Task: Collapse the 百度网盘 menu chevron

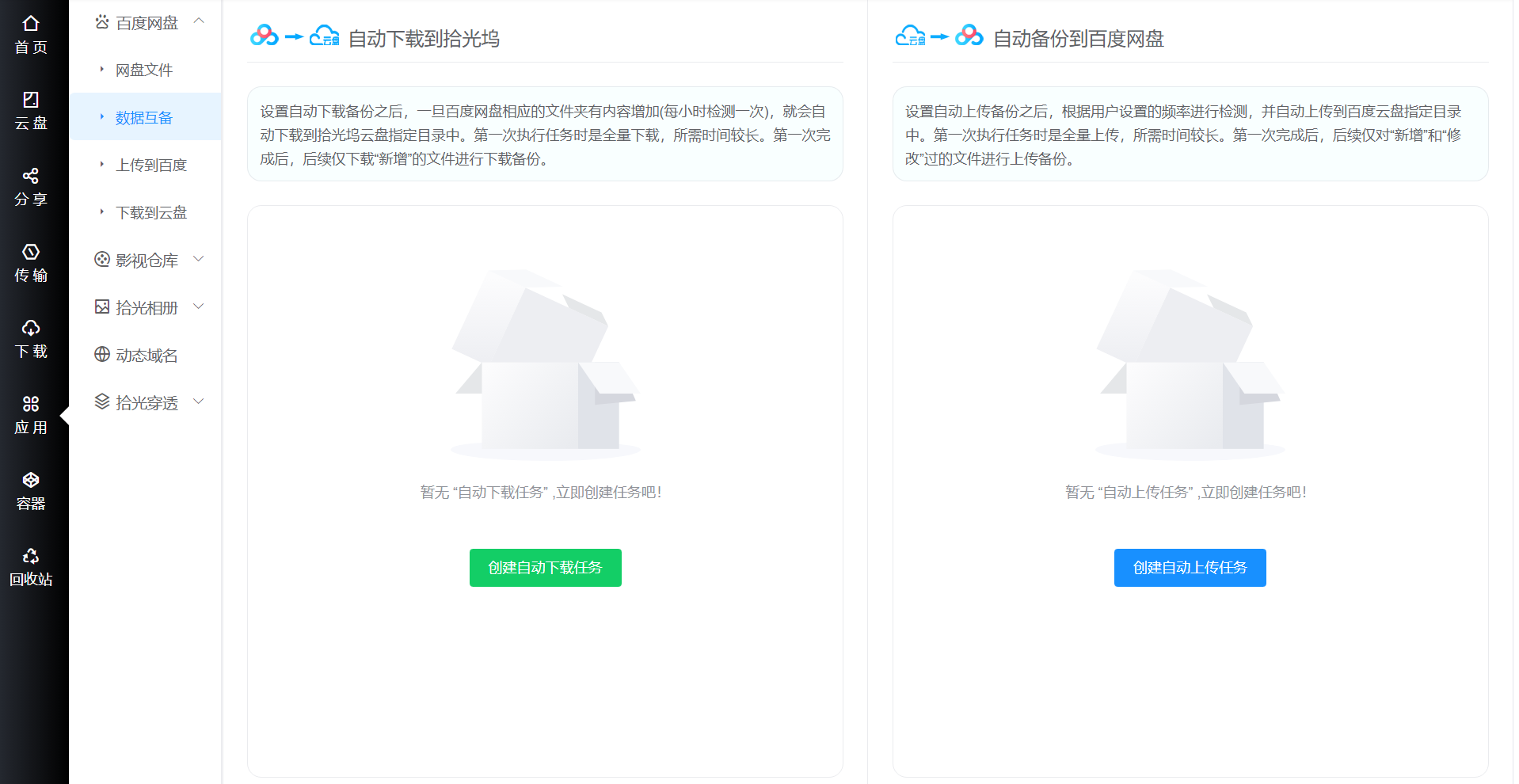Action: pyautogui.click(x=199, y=21)
